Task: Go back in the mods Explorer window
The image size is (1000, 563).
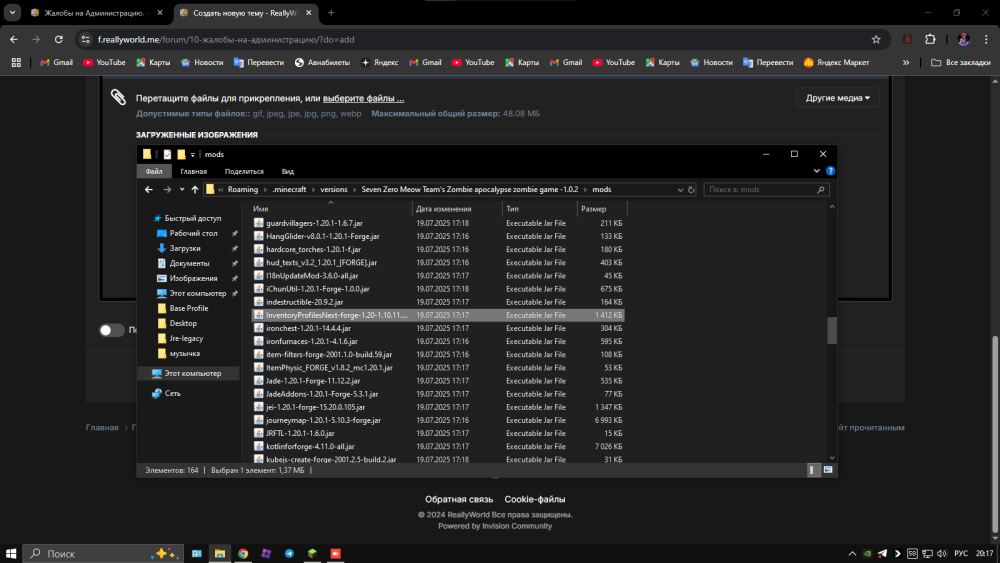Action: pos(149,189)
